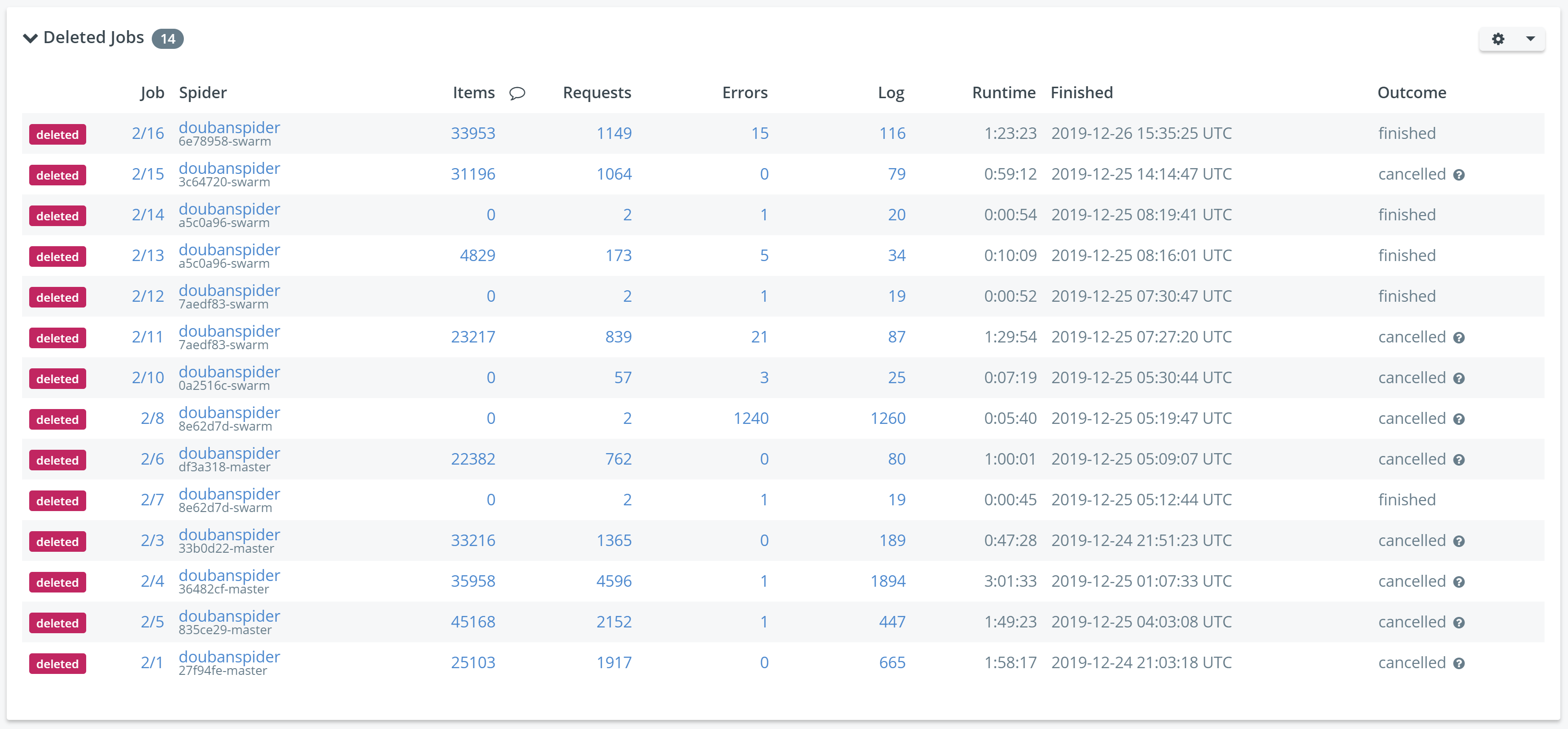This screenshot has width=1568, height=729.
Task: View 33953 items of job 2/16
Action: pyautogui.click(x=473, y=133)
